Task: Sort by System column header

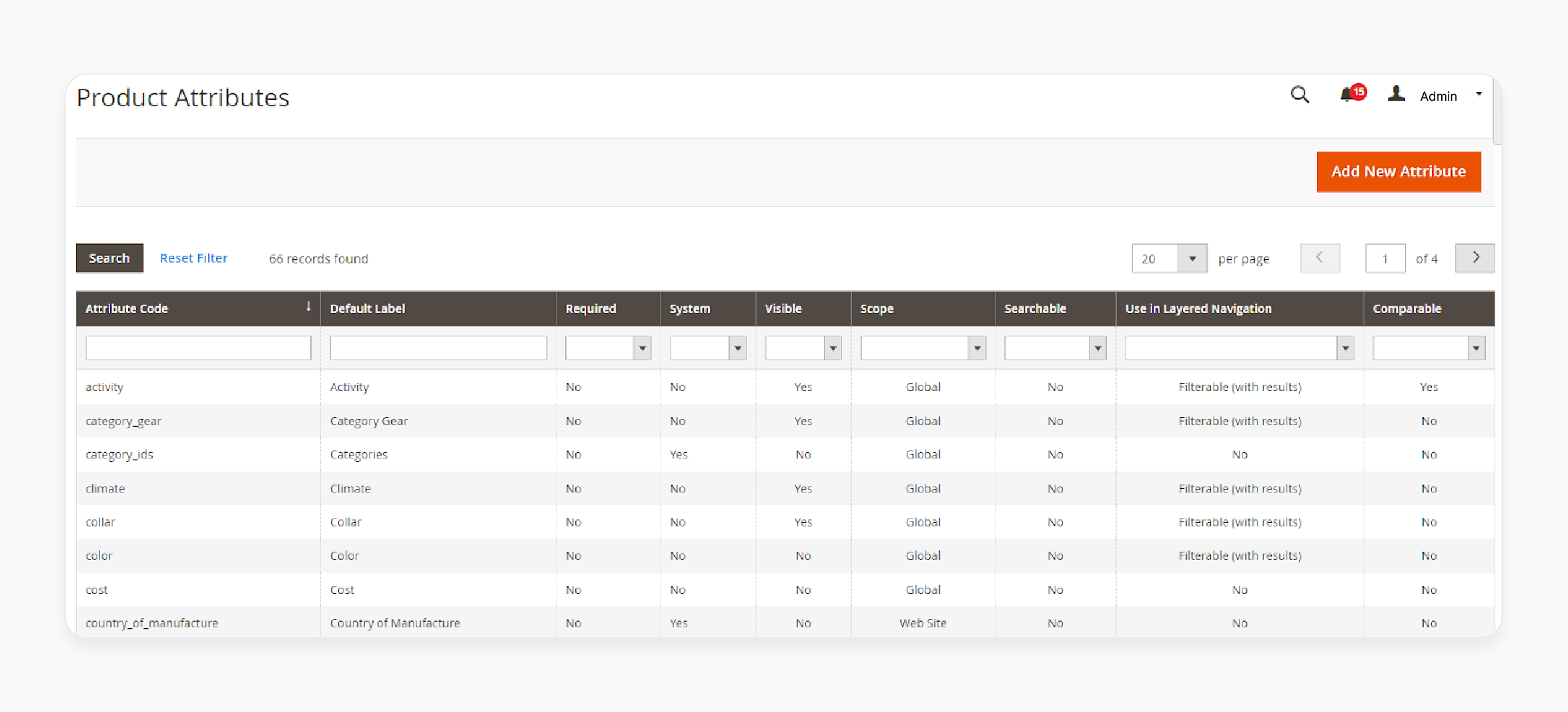Action: 708,308
